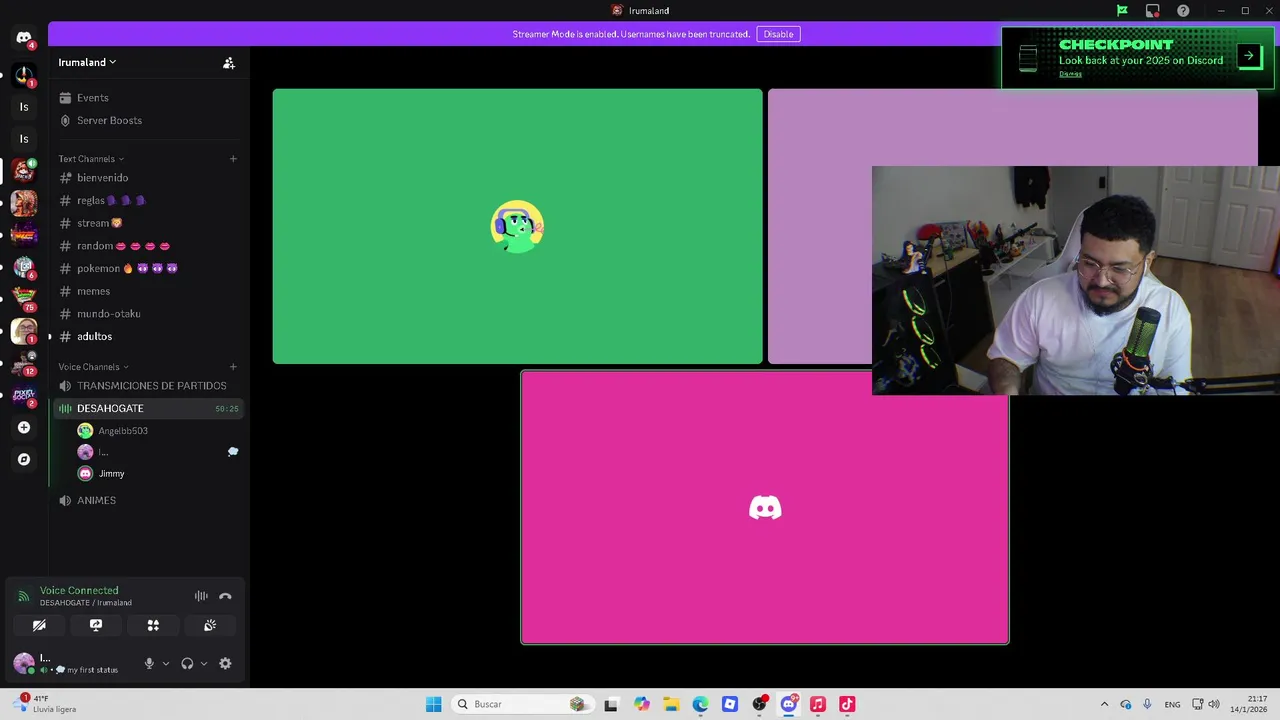This screenshot has width=1280, height=720.
Task: Toggle camera on in voice panel
Action: click(39, 625)
